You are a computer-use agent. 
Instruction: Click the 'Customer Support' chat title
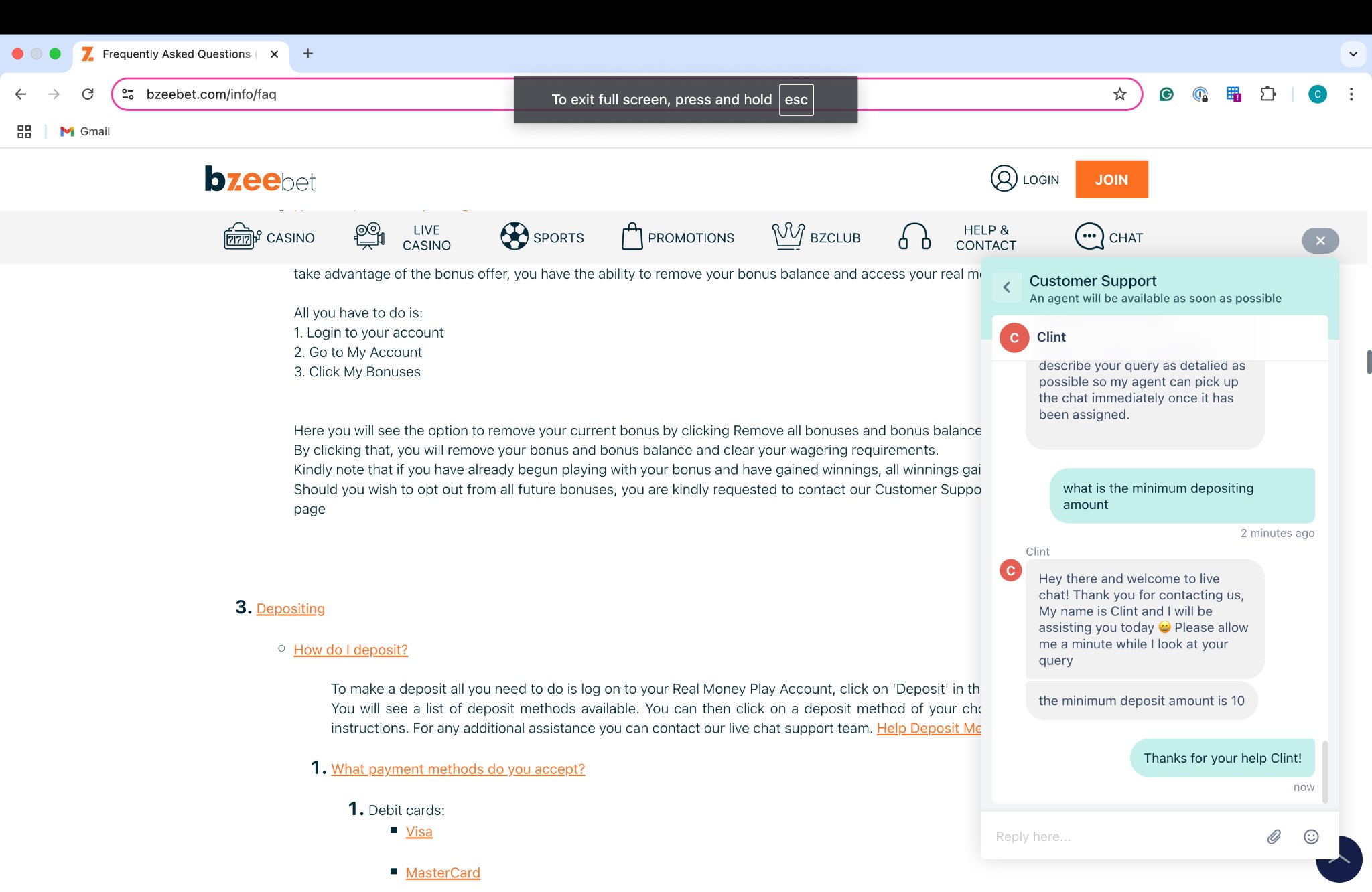(x=1093, y=281)
